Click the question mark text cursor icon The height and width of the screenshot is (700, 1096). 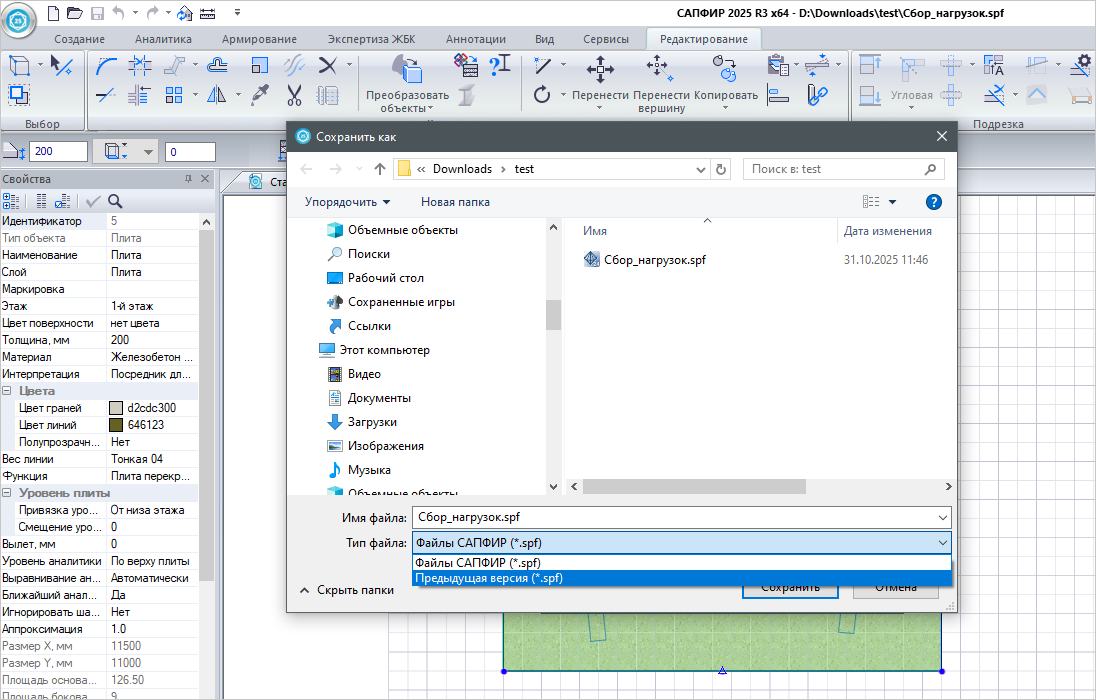pyautogui.click(x=500, y=66)
